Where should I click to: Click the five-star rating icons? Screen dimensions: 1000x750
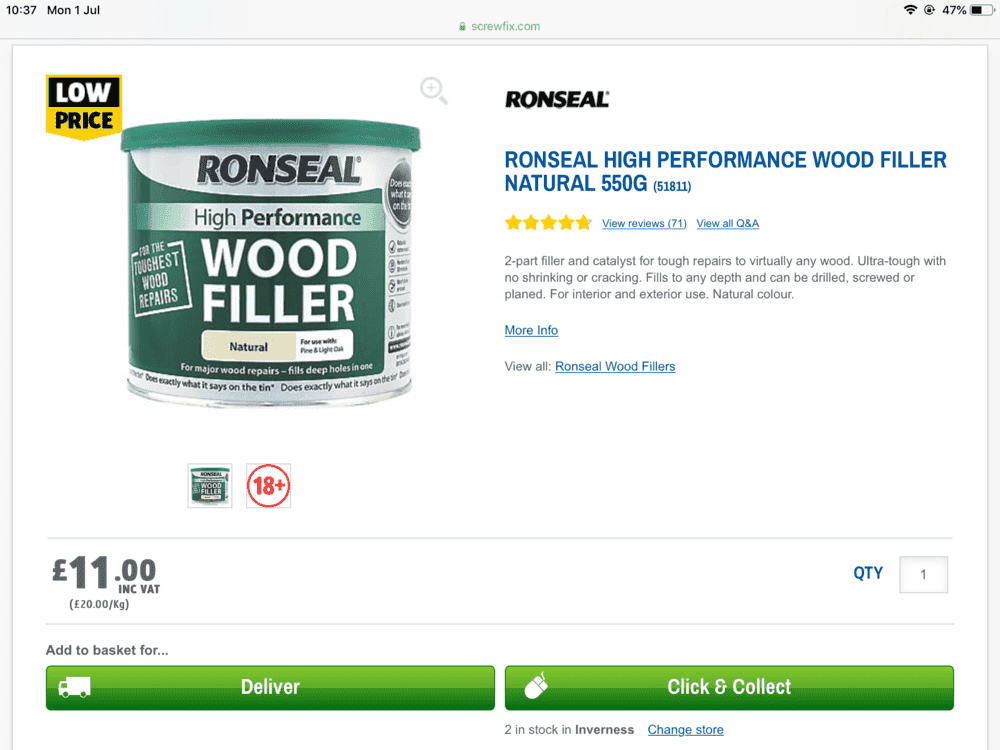(x=548, y=223)
